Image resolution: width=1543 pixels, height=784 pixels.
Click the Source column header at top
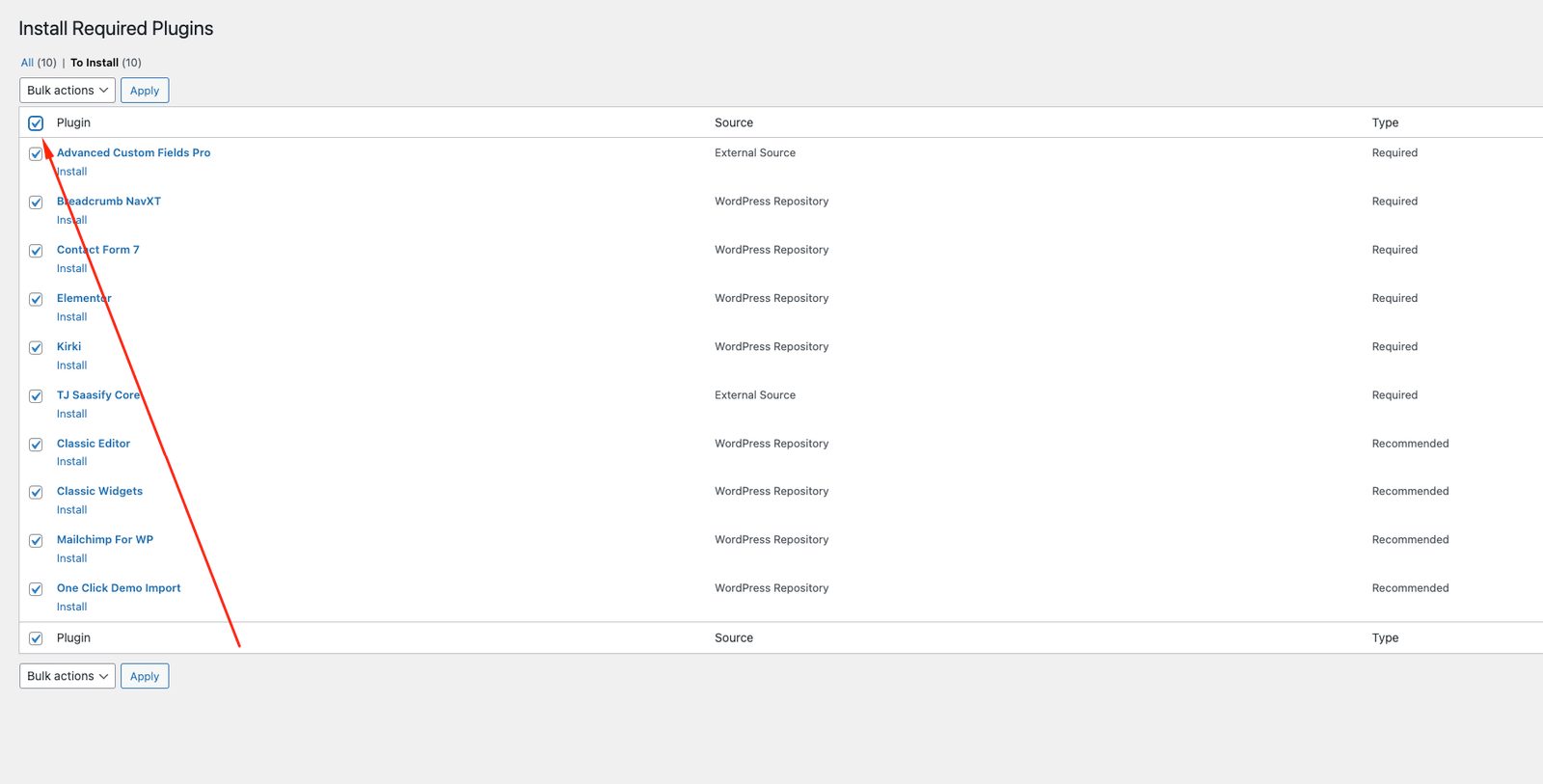coord(734,122)
